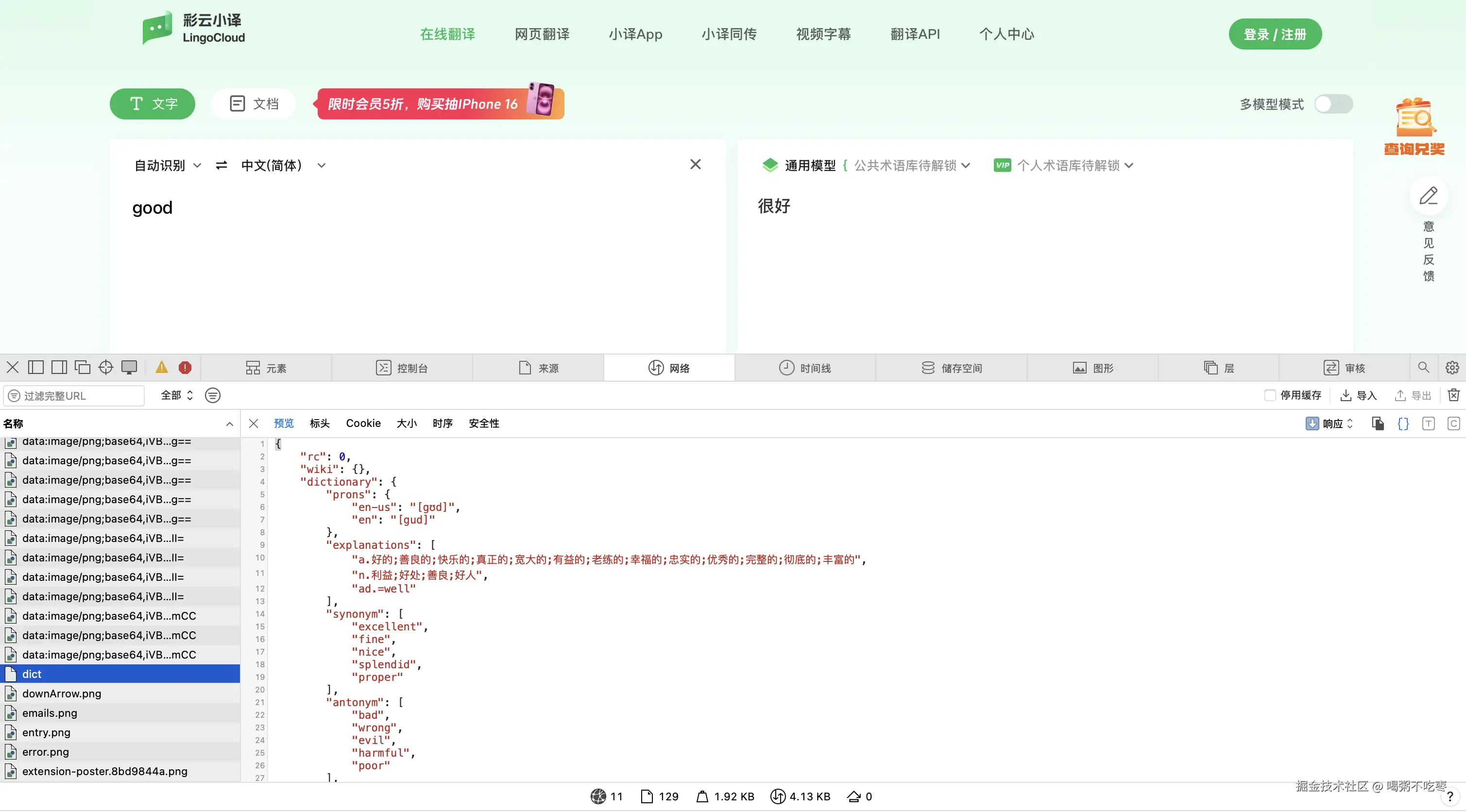
Task: Open the 翻译API navigation link
Action: tap(915, 34)
